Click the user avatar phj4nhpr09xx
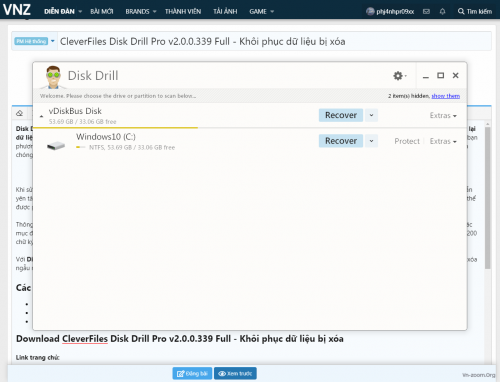 pyautogui.click(x=370, y=12)
